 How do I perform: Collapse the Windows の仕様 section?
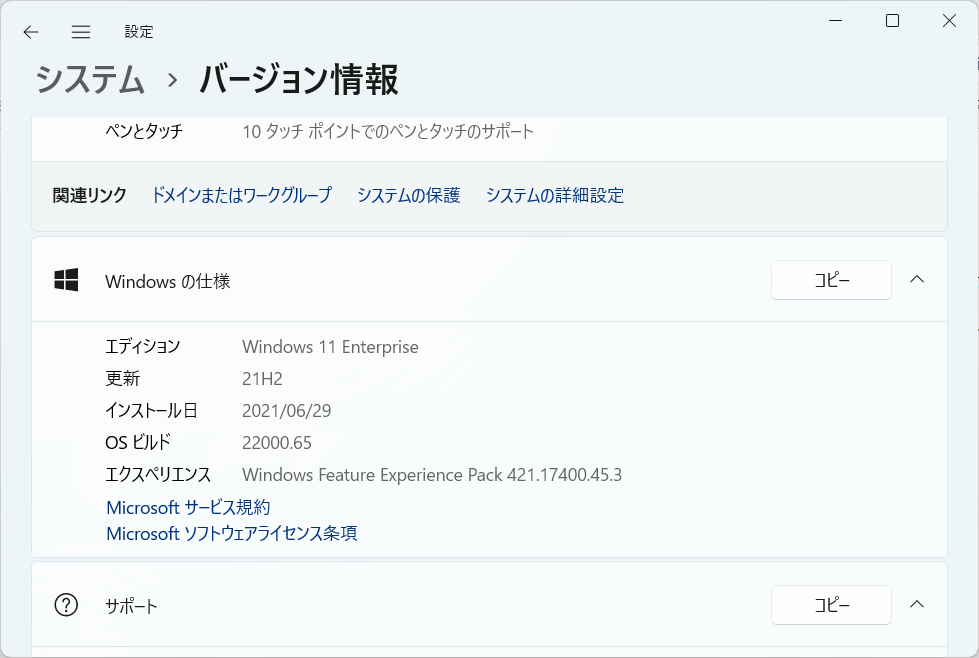pos(917,279)
